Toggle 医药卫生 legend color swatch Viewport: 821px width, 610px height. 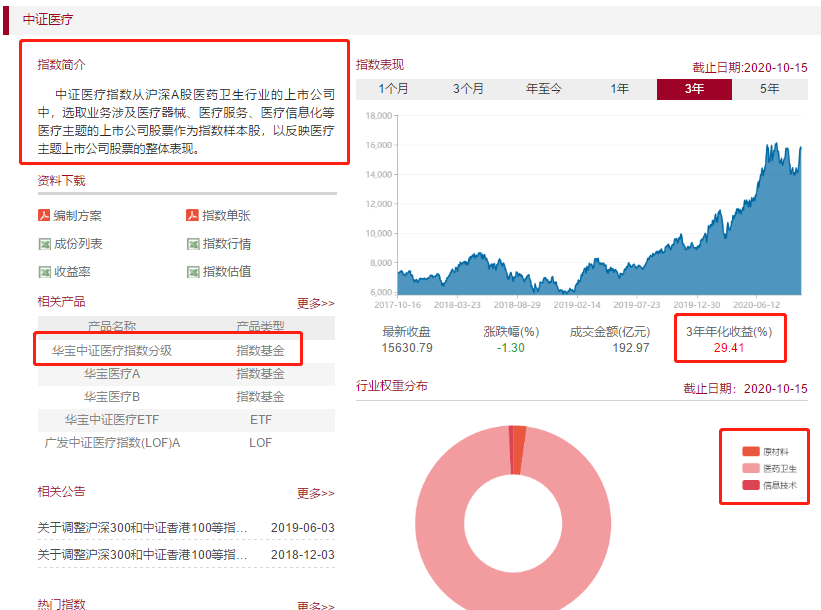click(x=751, y=468)
